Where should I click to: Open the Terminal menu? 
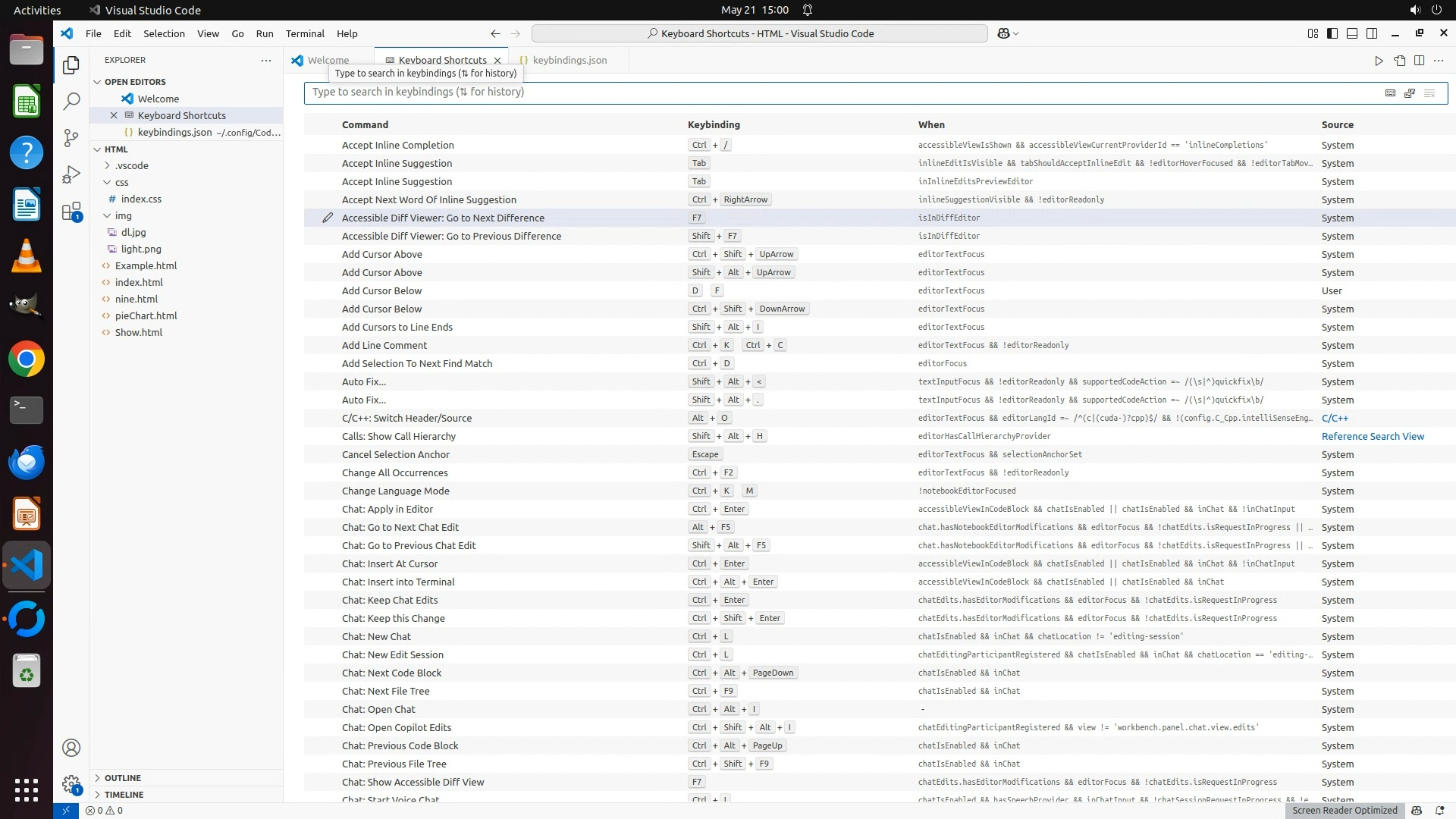coord(304,33)
